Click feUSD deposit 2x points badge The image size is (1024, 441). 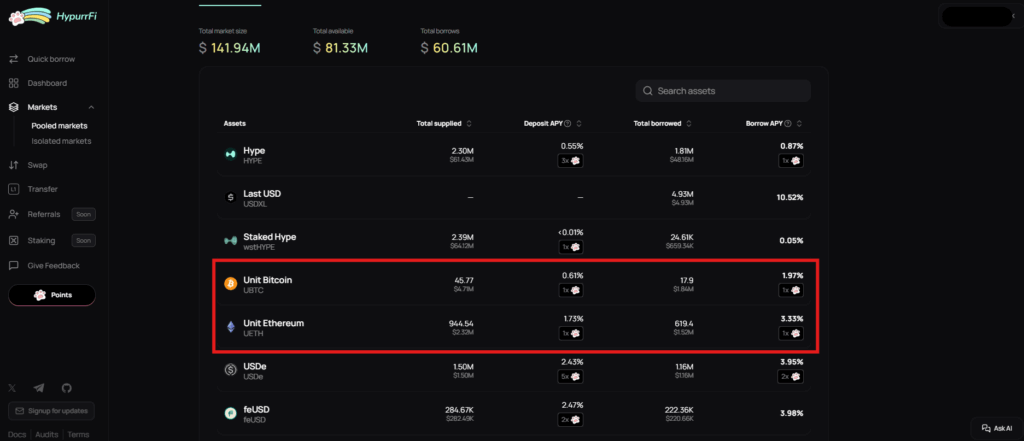[x=571, y=419]
